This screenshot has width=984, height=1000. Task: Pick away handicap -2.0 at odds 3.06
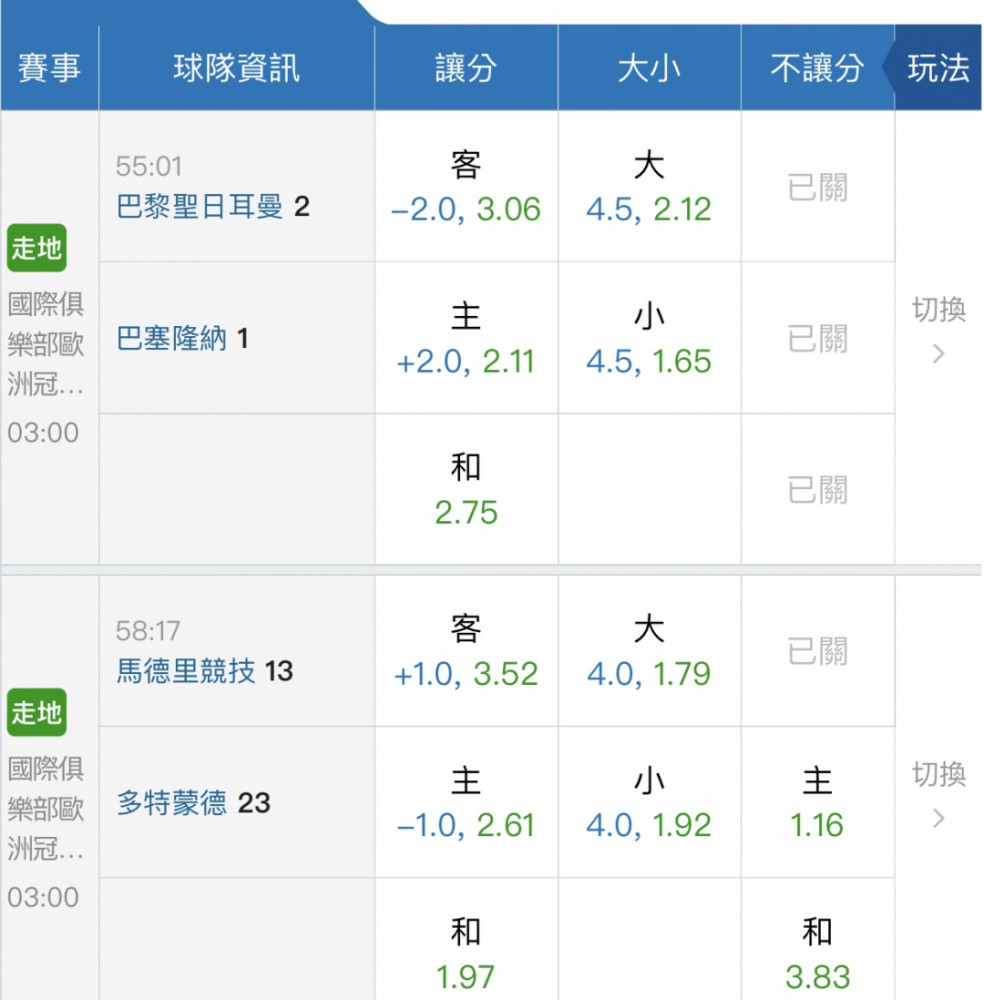pos(466,187)
